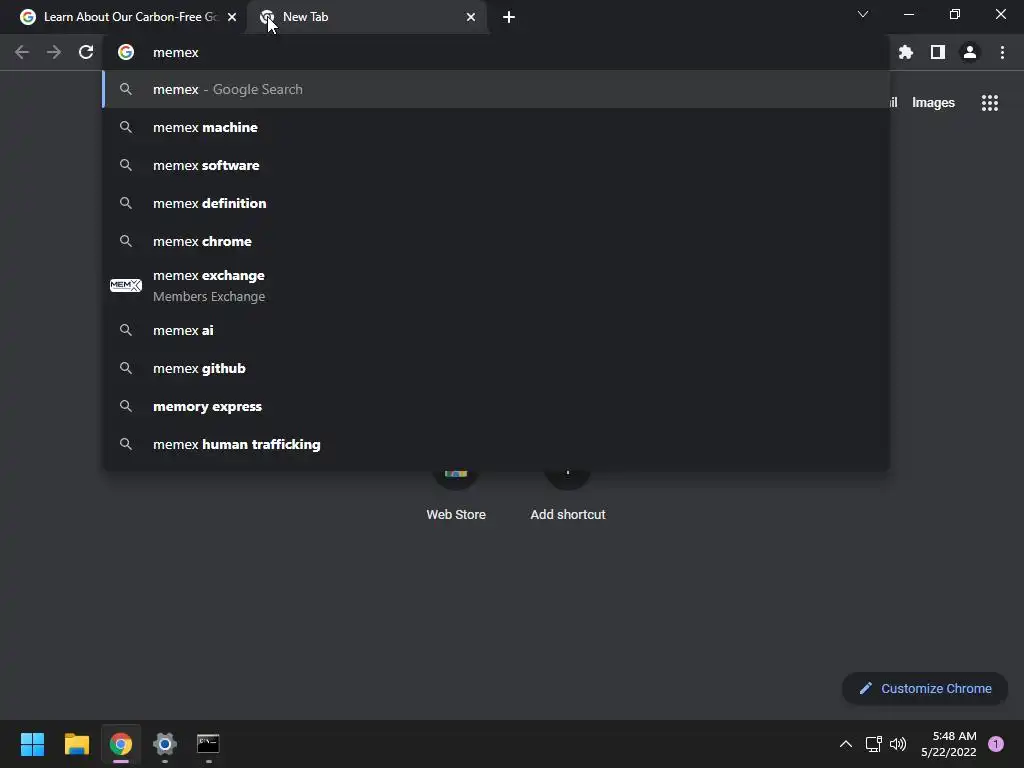
Task: Open the Extensions puzzle icon
Action: coord(906,52)
